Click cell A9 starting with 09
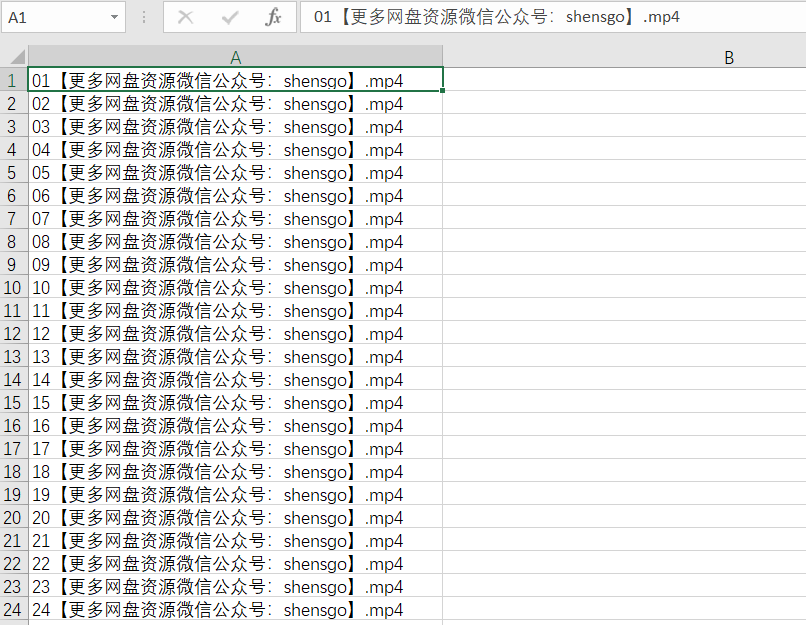The image size is (806, 625). [235, 265]
